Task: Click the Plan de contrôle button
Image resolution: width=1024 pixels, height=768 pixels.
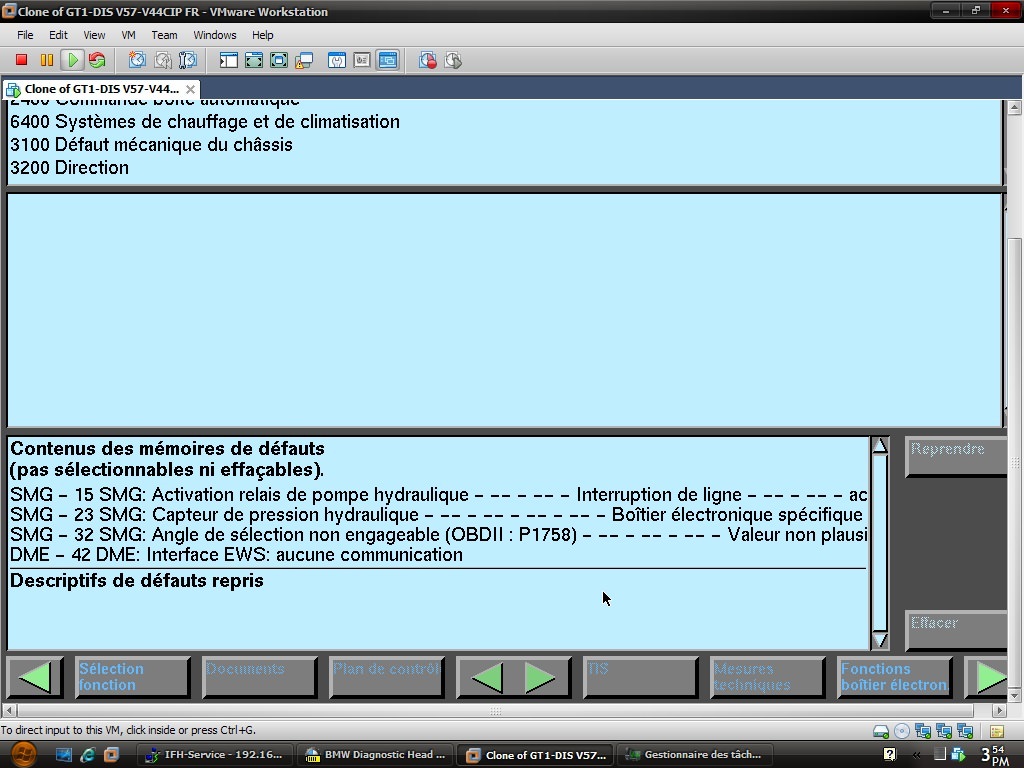Action: click(x=387, y=677)
